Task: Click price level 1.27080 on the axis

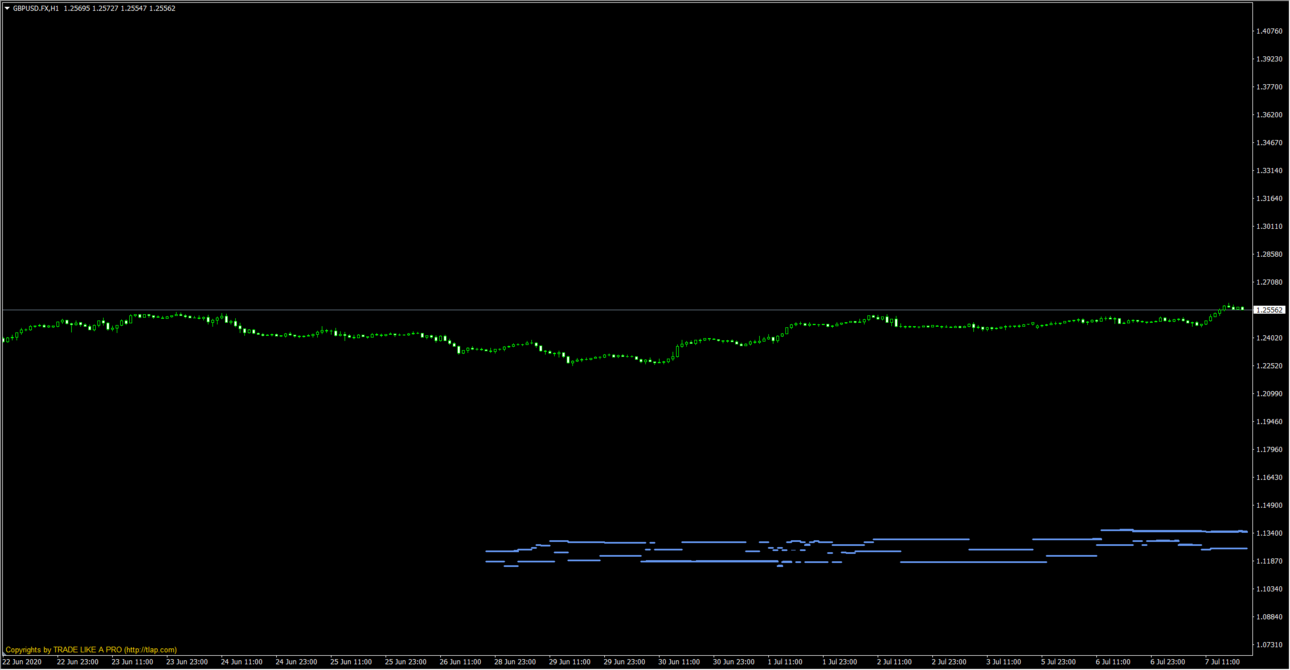Action: (x=1270, y=282)
